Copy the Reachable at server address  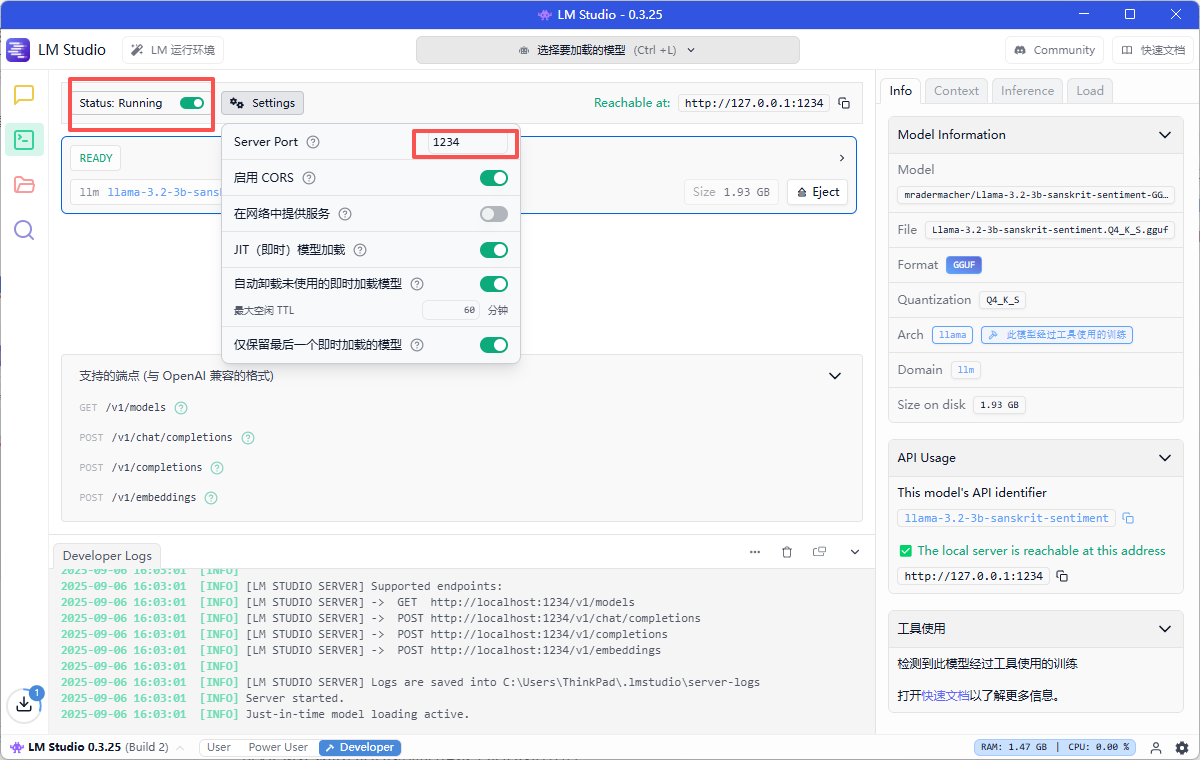click(x=844, y=103)
